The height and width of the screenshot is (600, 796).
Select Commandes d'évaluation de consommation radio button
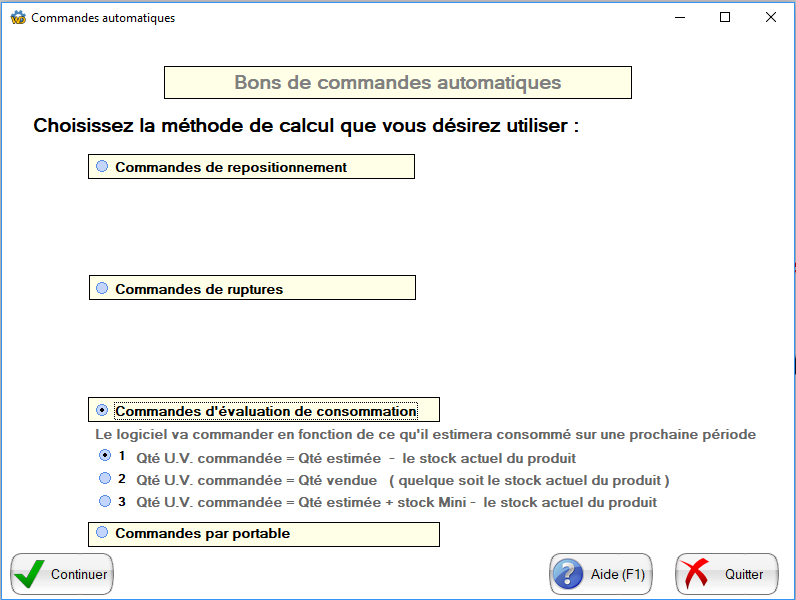point(102,410)
